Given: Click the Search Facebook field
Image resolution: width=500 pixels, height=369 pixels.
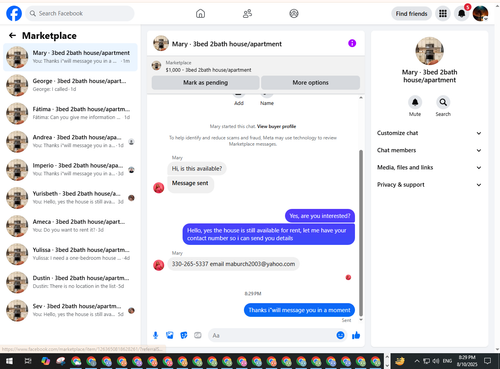Looking at the screenshot, I should [80, 13].
